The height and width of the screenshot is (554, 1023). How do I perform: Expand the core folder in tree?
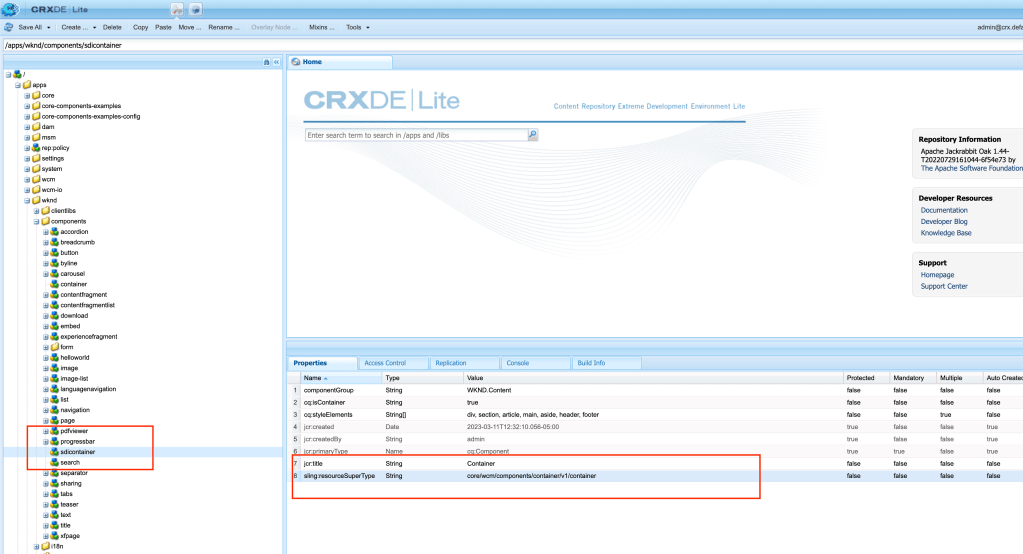(27, 95)
